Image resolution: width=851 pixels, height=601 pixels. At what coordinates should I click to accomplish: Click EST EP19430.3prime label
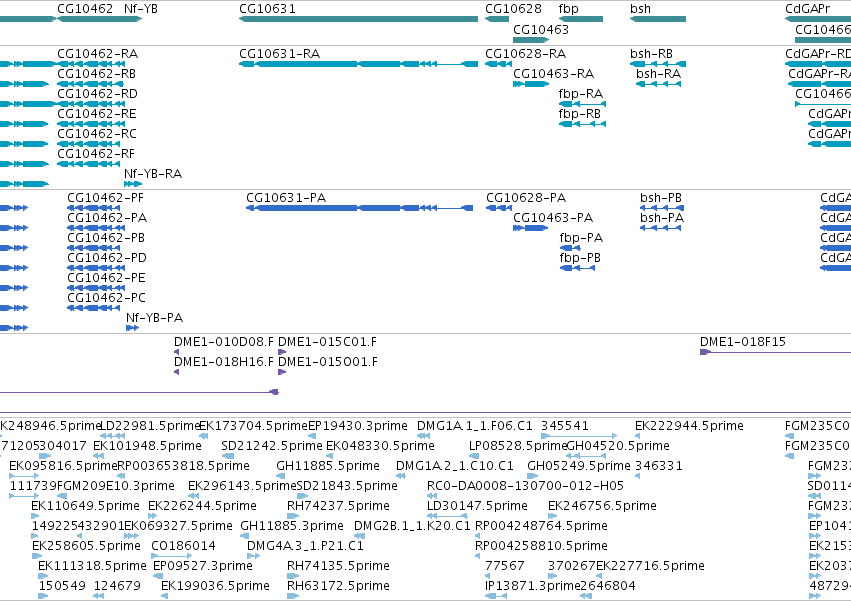358,426
